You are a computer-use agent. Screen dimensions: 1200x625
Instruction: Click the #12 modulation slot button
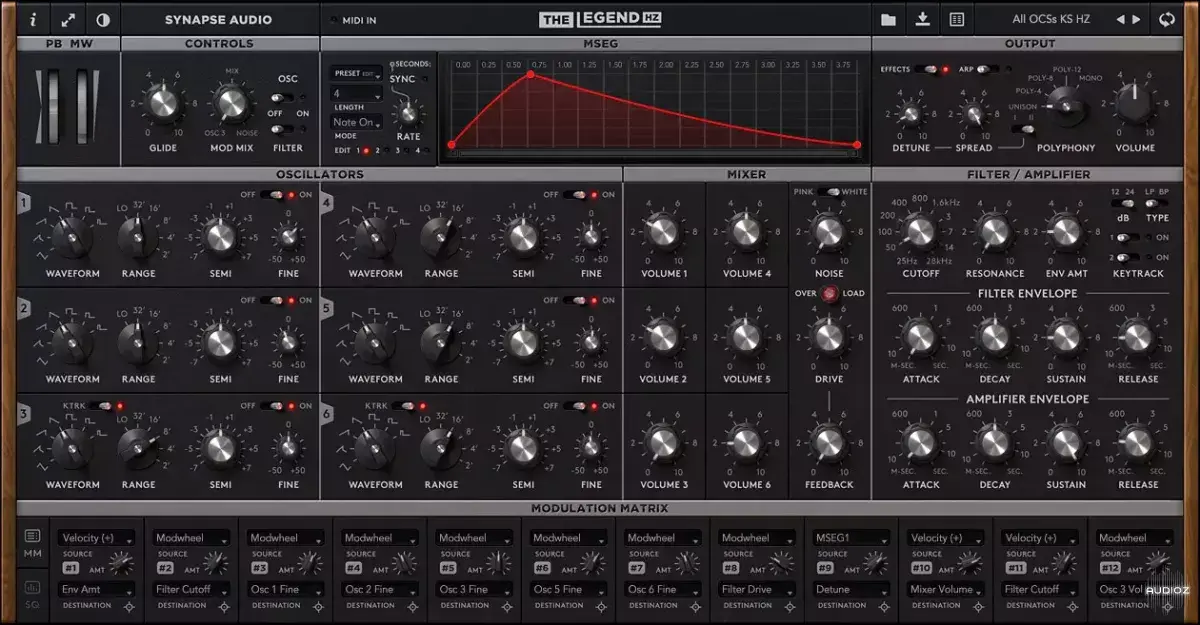tap(1109, 568)
